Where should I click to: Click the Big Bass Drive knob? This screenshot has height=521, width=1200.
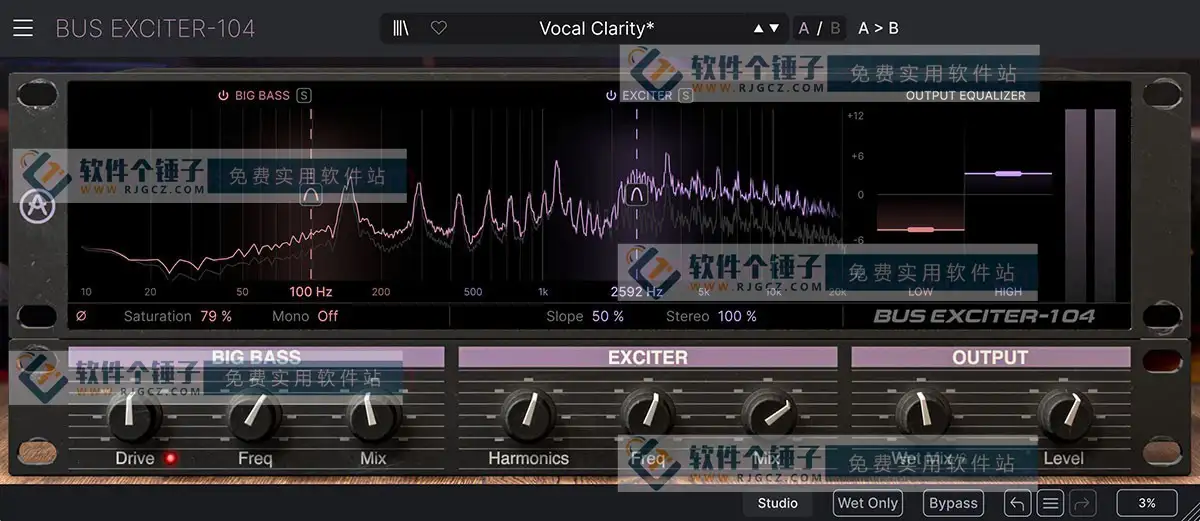click(x=134, y=416)
